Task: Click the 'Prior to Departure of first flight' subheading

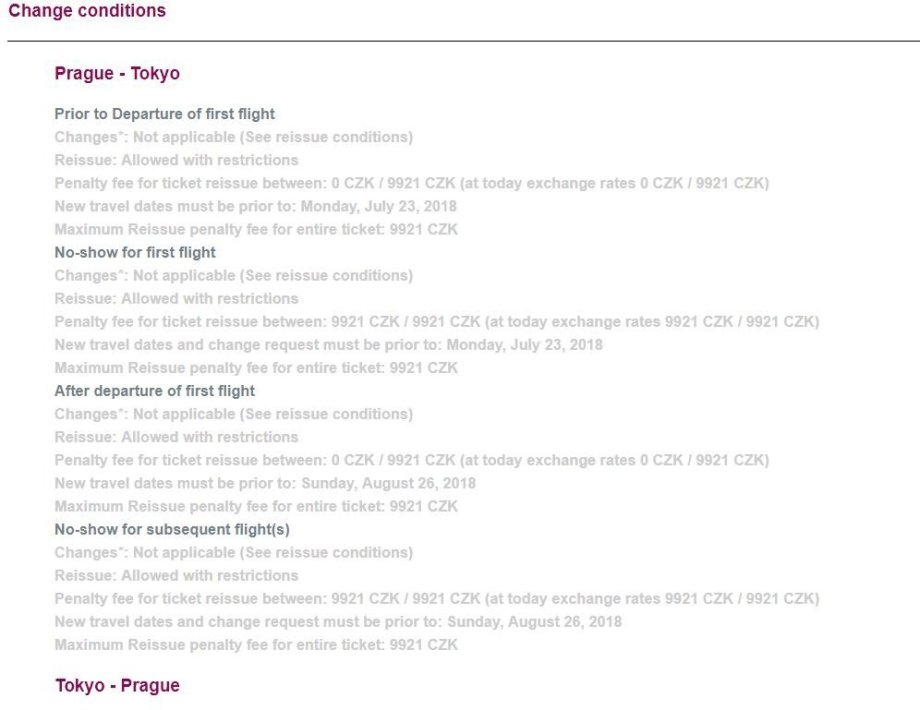Action: point(164,114)
